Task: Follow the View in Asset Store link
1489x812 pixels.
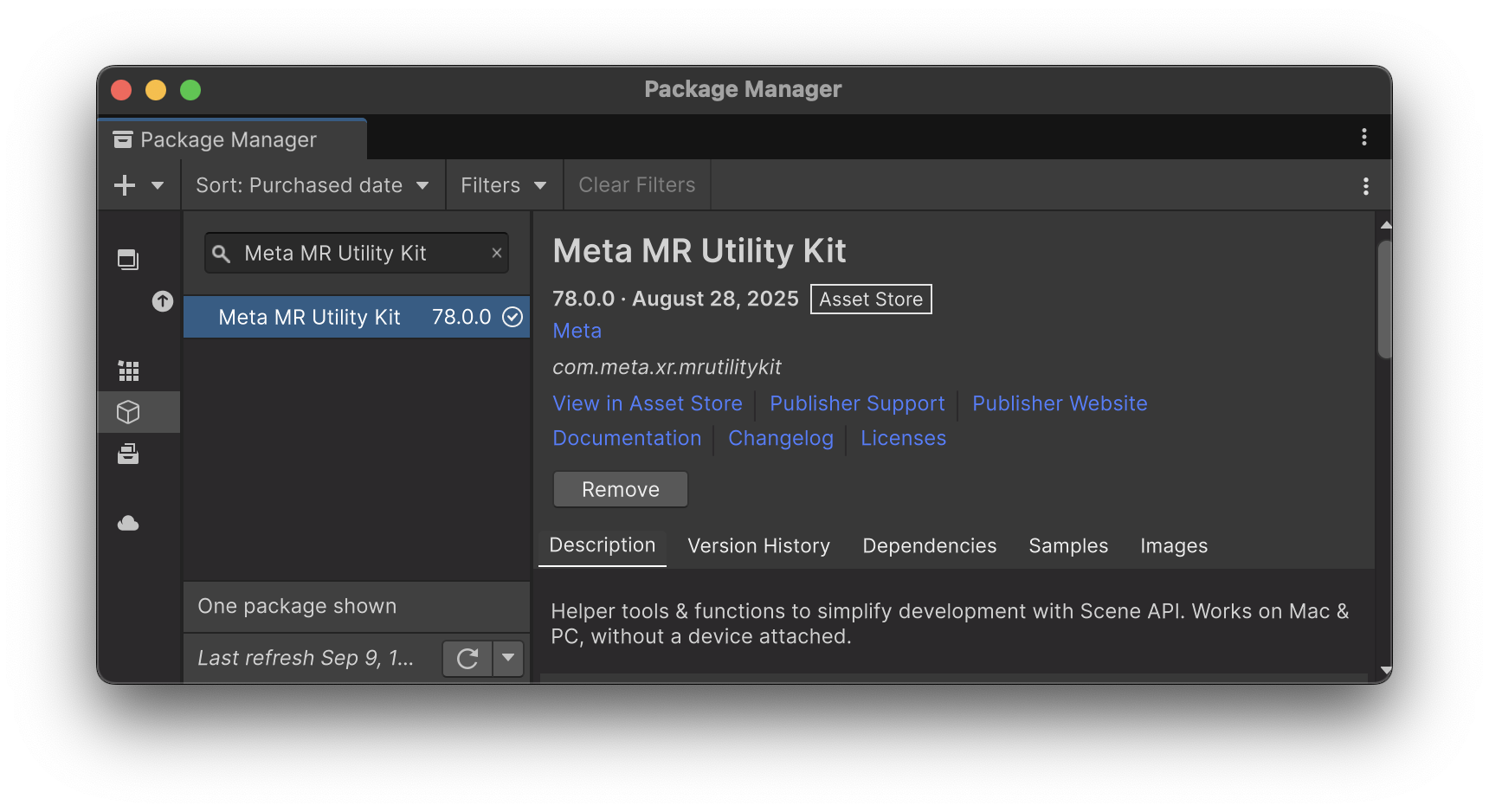Action: coord(648,403)
